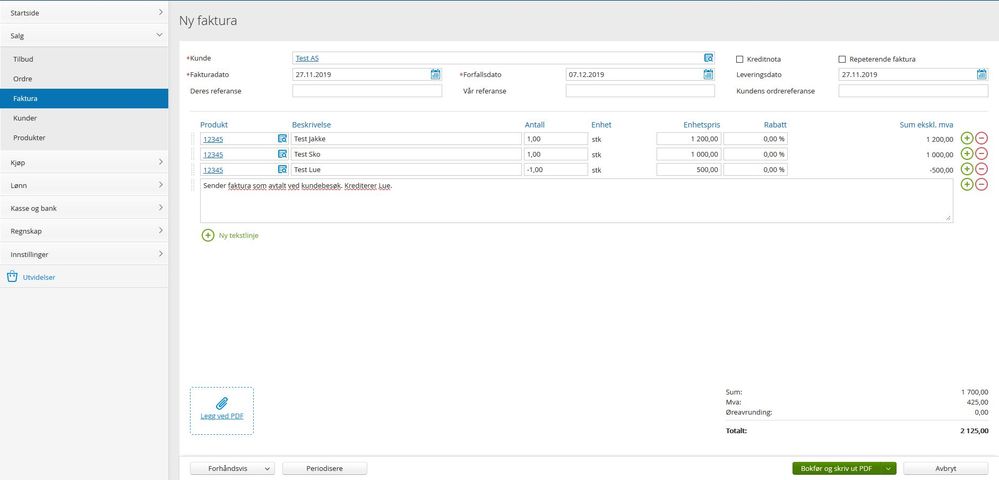This screenshot has height=480, width=999.
Task: Open product lookup on Test Lue row
Action: pyautogui.click(x=282, y=170)
